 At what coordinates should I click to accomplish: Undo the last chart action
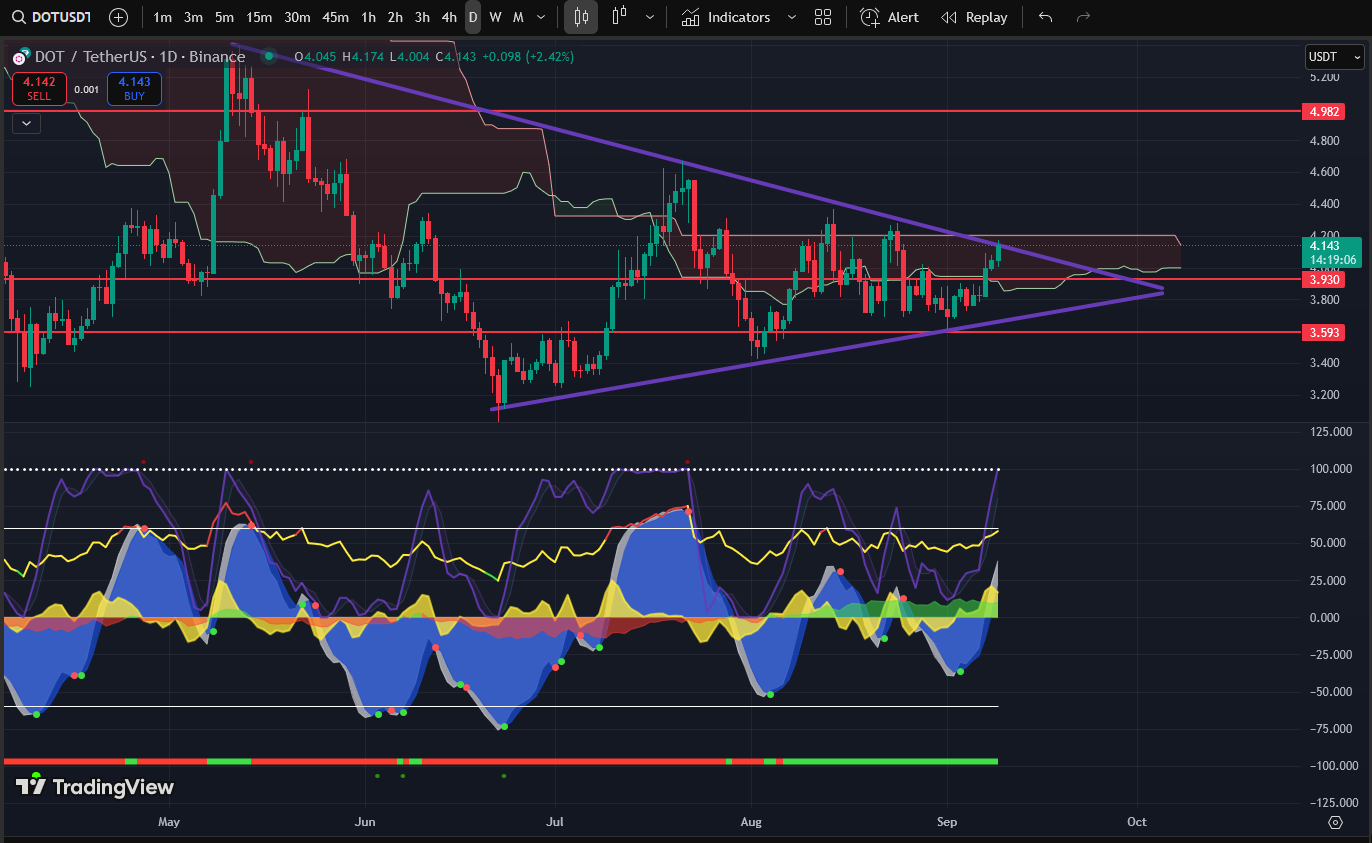point(1045,17)
